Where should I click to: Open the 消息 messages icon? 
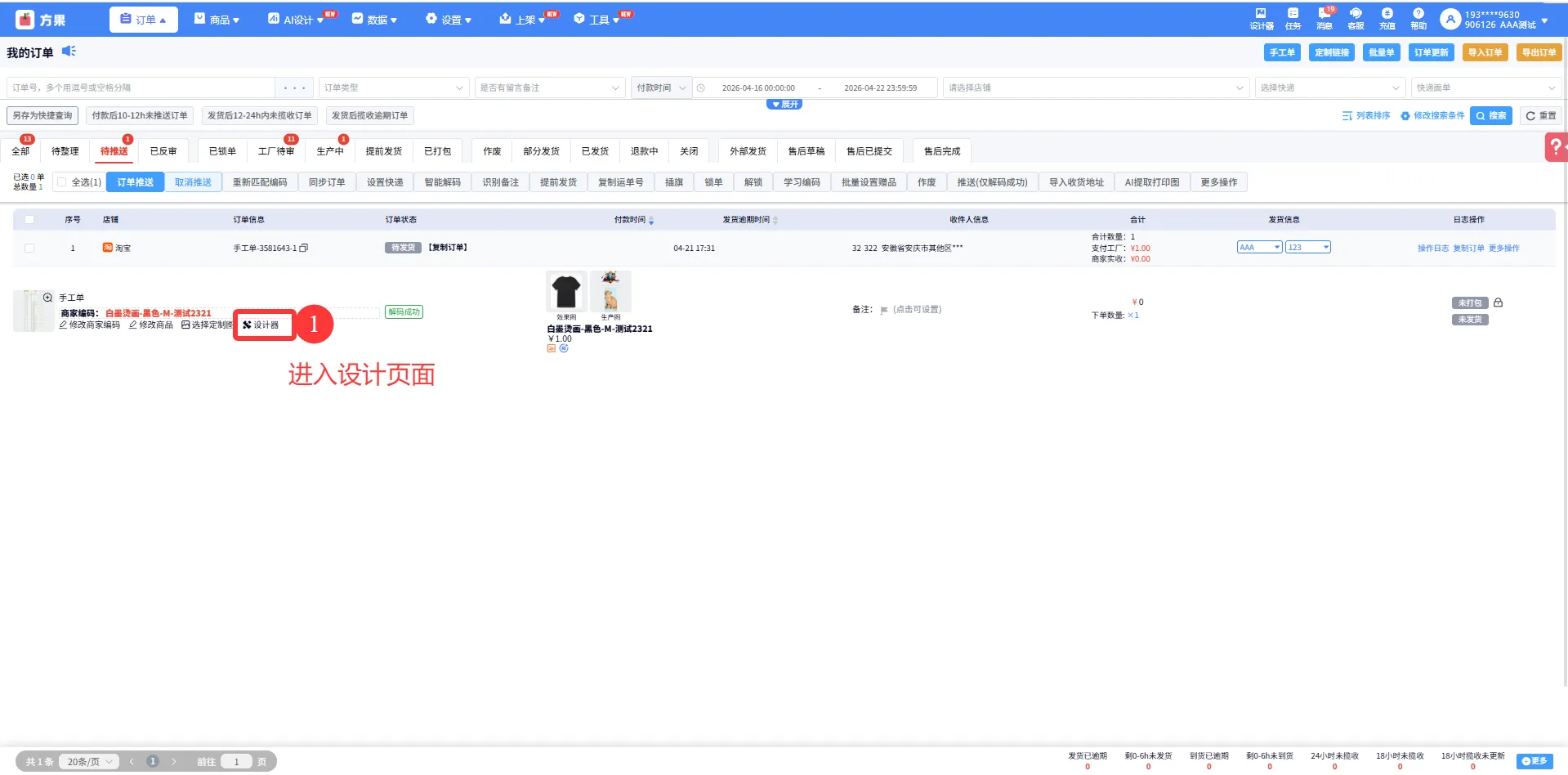[1324, 18]
